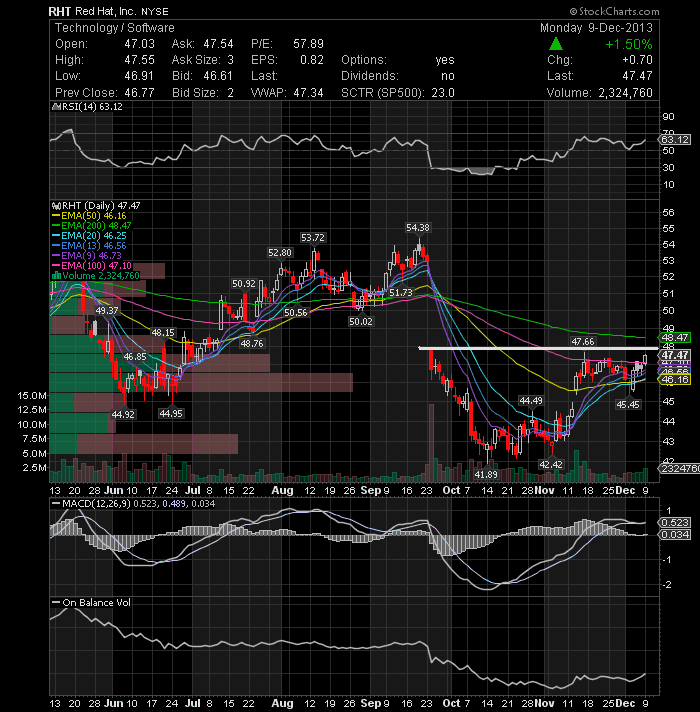Image resolution: width=700 pixels, height=712 pixels.
Task: Click the candlestick icon beside RHT (Daily)
Action: (x=56, y=206)
